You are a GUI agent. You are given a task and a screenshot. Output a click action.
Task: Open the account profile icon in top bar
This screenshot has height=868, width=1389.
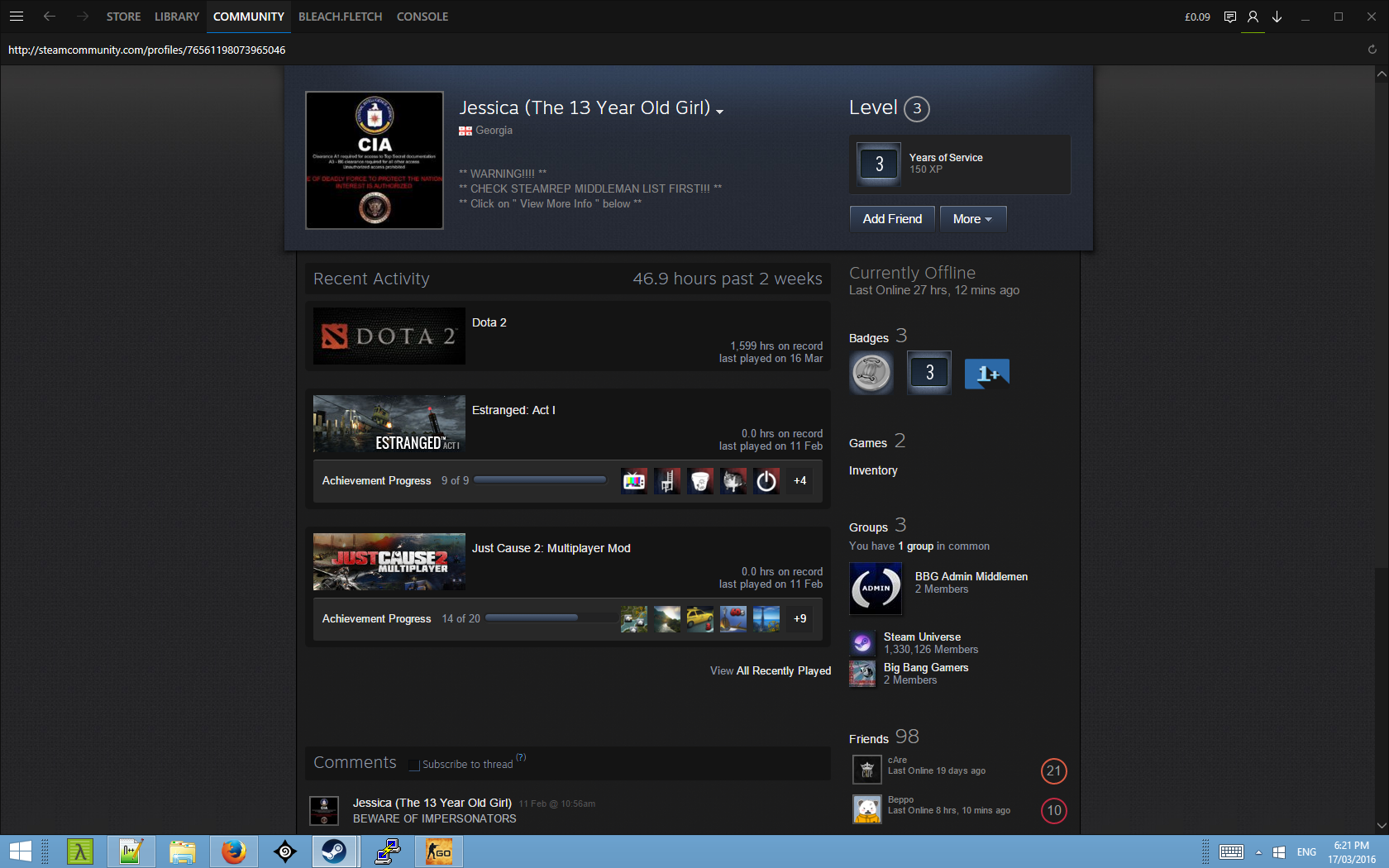(1253, 17)
